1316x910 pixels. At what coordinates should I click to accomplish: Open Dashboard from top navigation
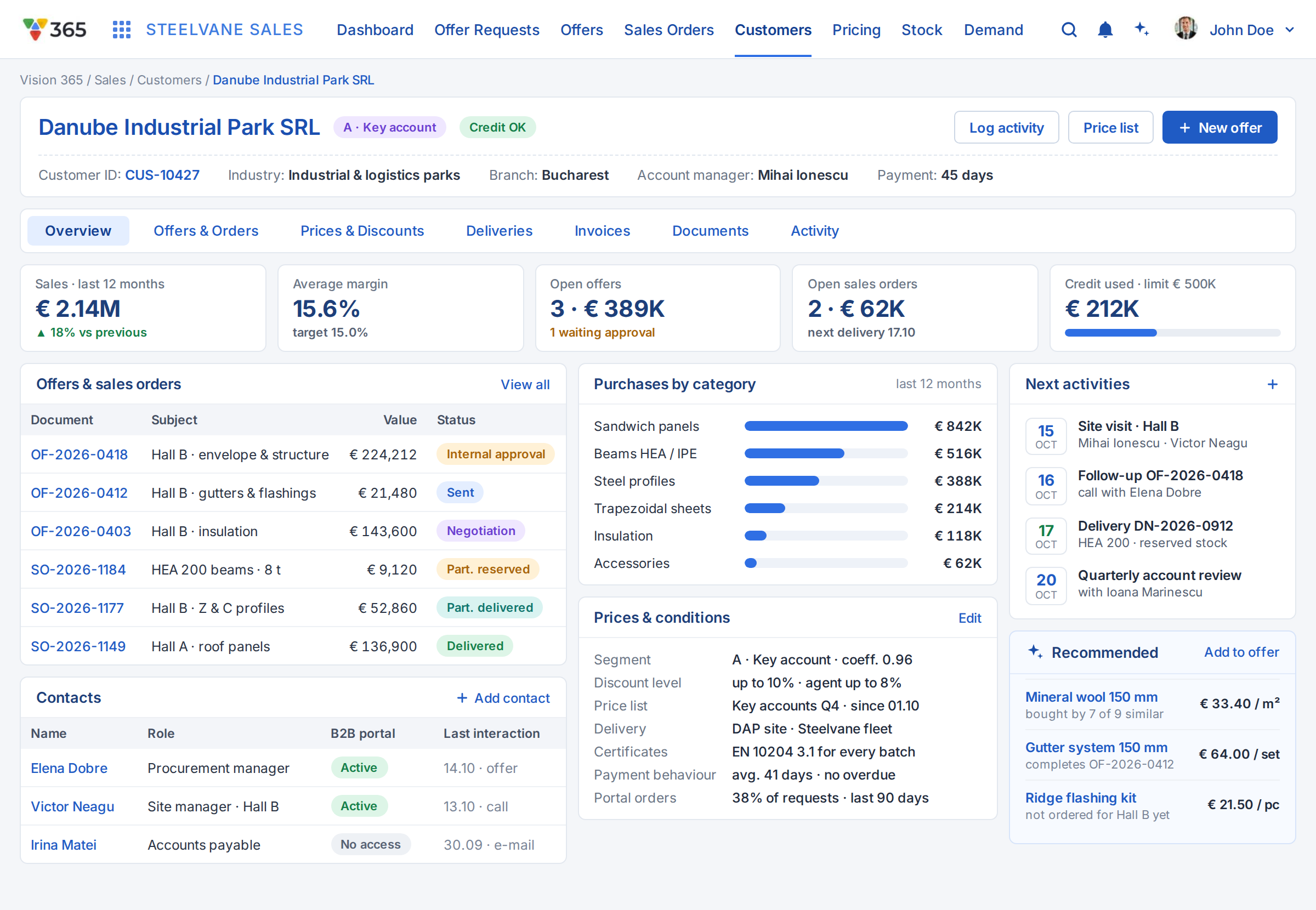375,30
